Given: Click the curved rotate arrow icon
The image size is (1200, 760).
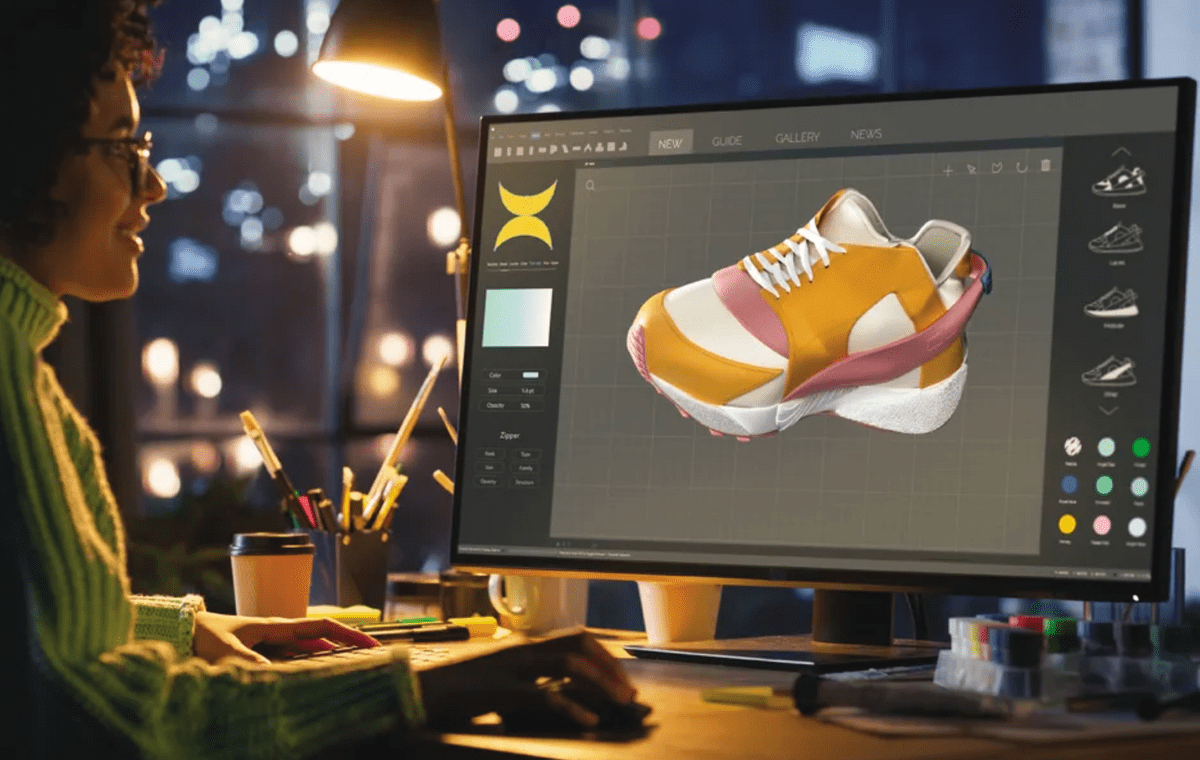Looking at the screenshot, I should click(1021, 167).
